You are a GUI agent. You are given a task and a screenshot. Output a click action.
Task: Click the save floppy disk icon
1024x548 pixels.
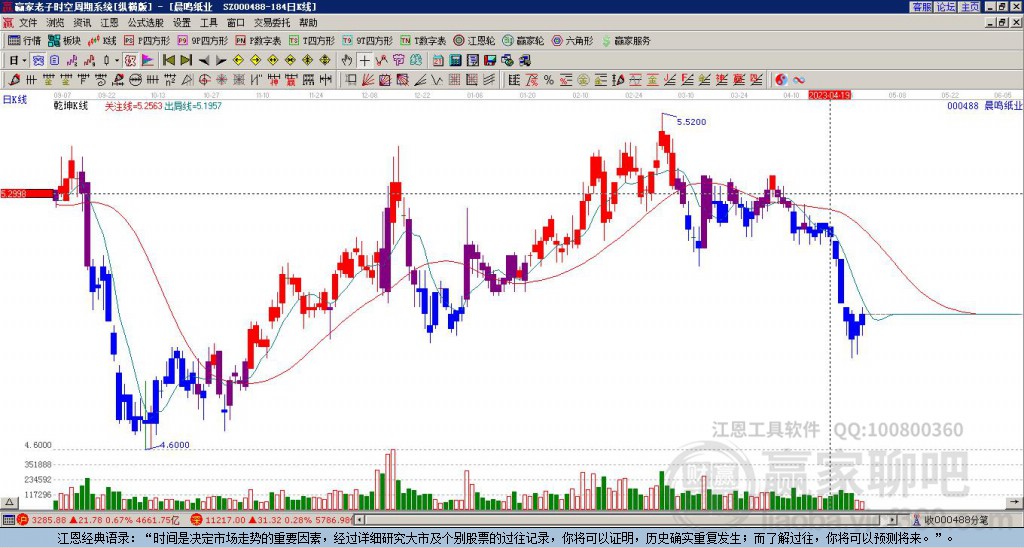point(490,61)
